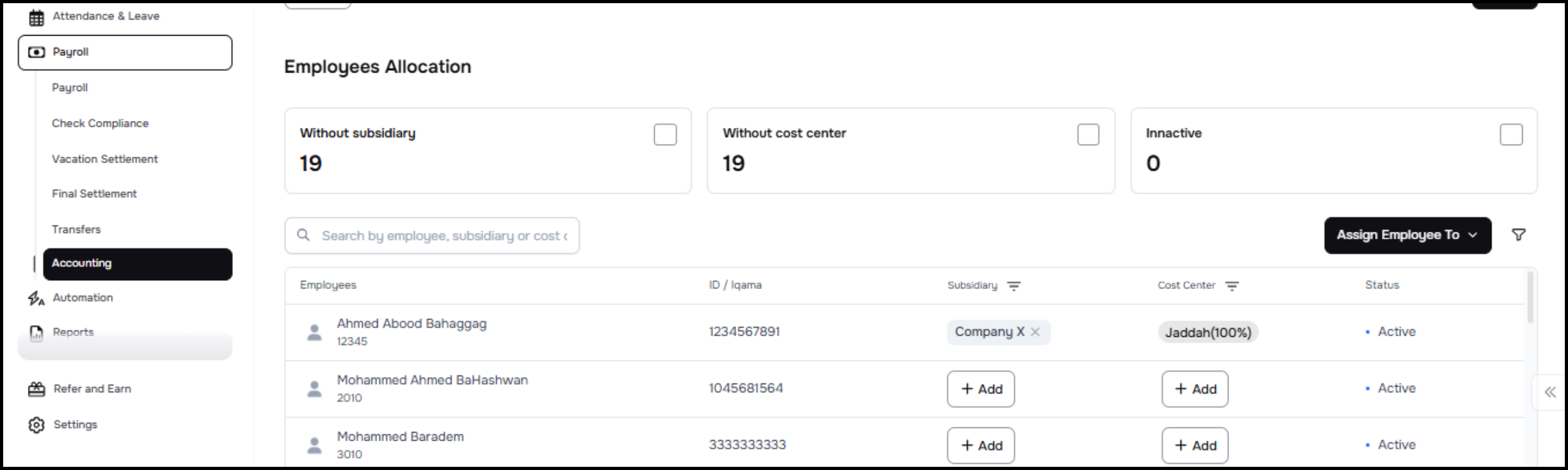Open Vacation Settlement in the sidebar
1568x470 pixels.
pyautogui.click(x=105, y=159)
